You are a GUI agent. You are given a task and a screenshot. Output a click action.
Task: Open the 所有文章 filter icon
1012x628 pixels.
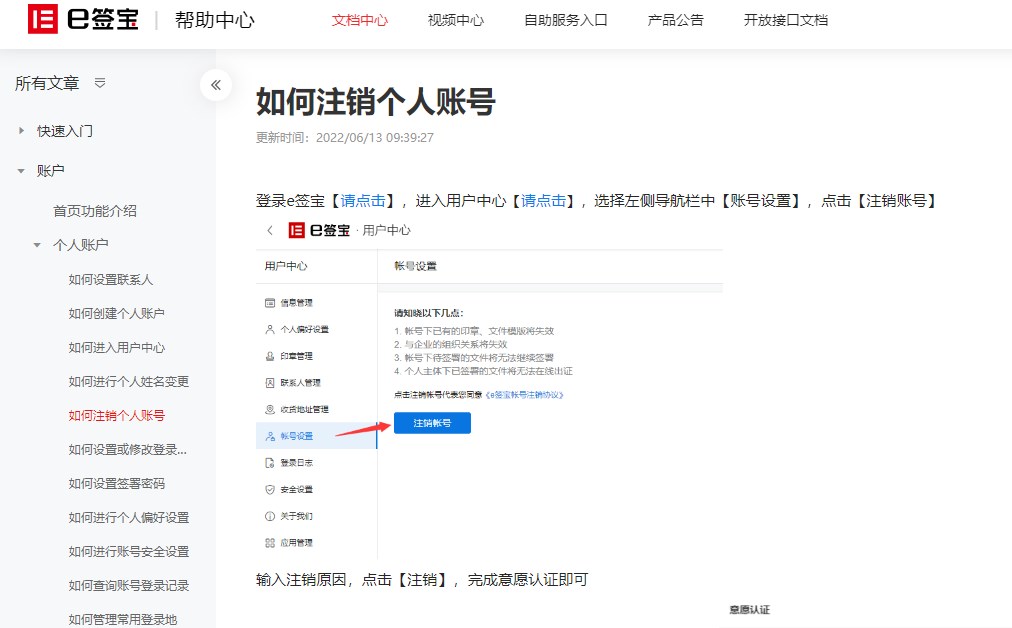pyautogui.click(x=99, y=83)
